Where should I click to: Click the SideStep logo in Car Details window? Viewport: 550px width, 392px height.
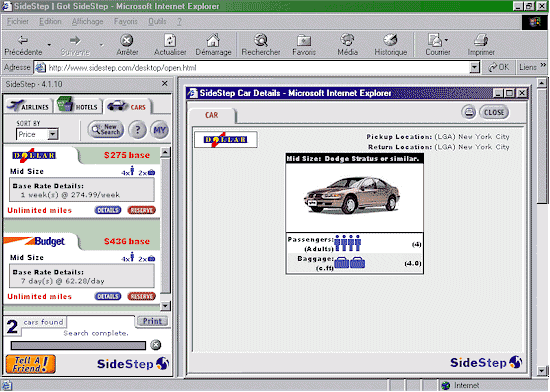[x=486, y=362]
